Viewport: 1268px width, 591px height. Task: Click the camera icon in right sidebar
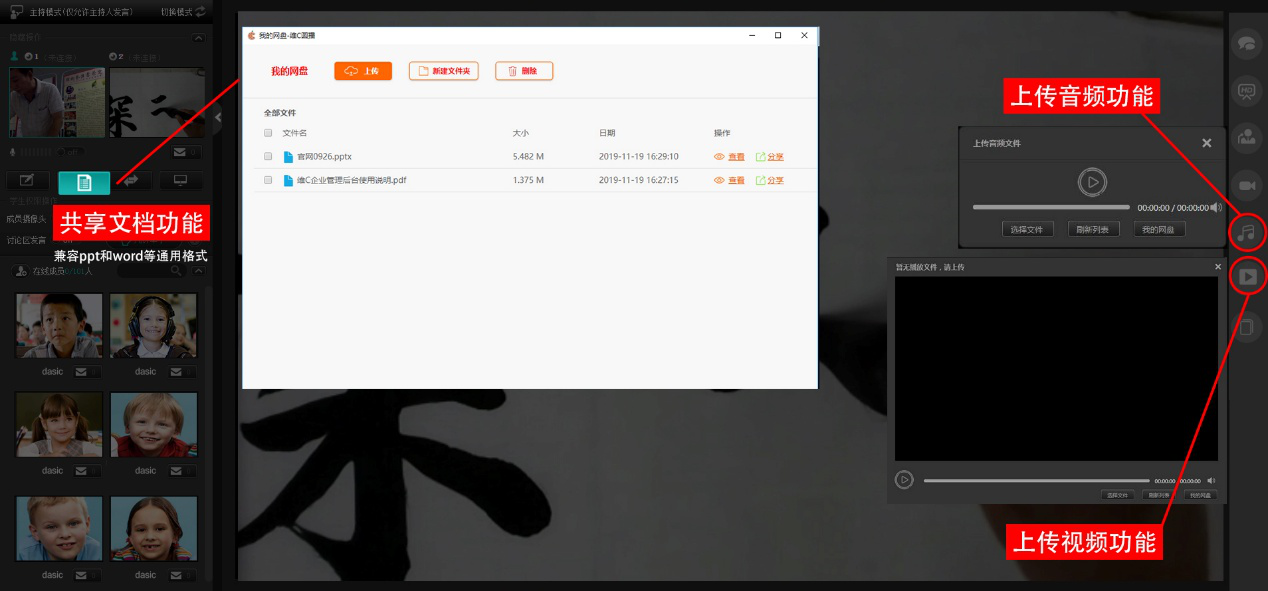1247,186
